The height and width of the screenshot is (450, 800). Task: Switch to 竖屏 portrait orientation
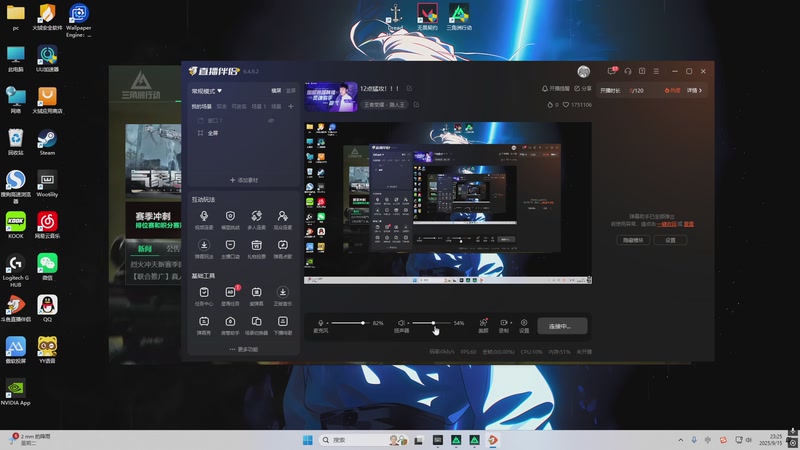(290, 91)
